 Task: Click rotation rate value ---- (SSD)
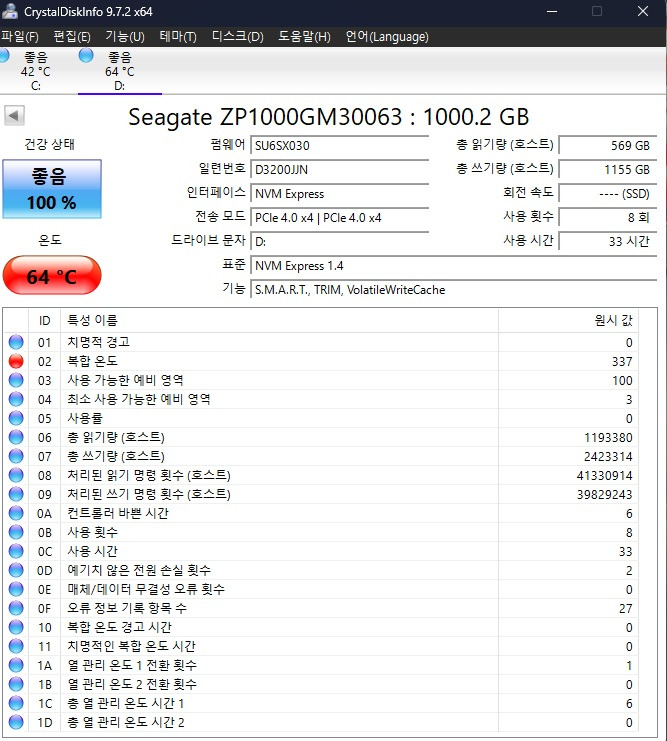point(608,194)
